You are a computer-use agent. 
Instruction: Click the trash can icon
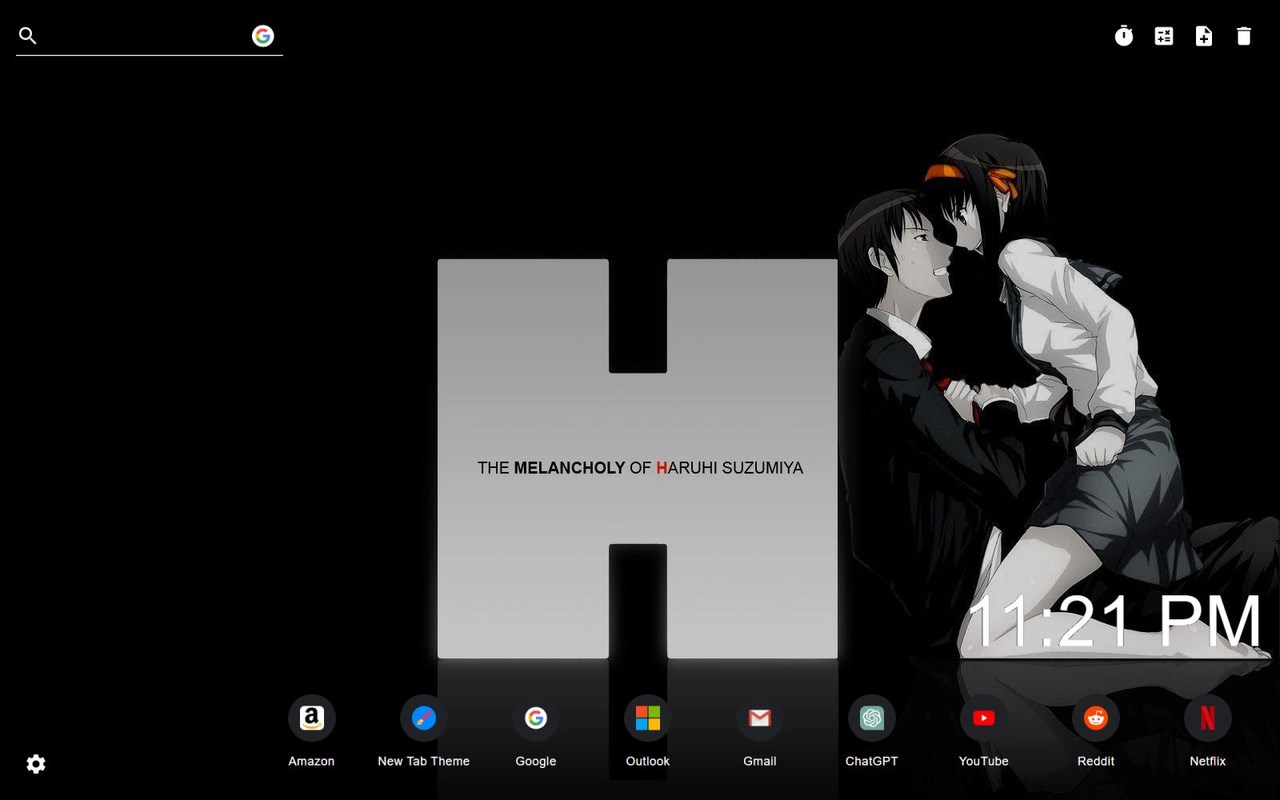click(x=1244, y=36)
